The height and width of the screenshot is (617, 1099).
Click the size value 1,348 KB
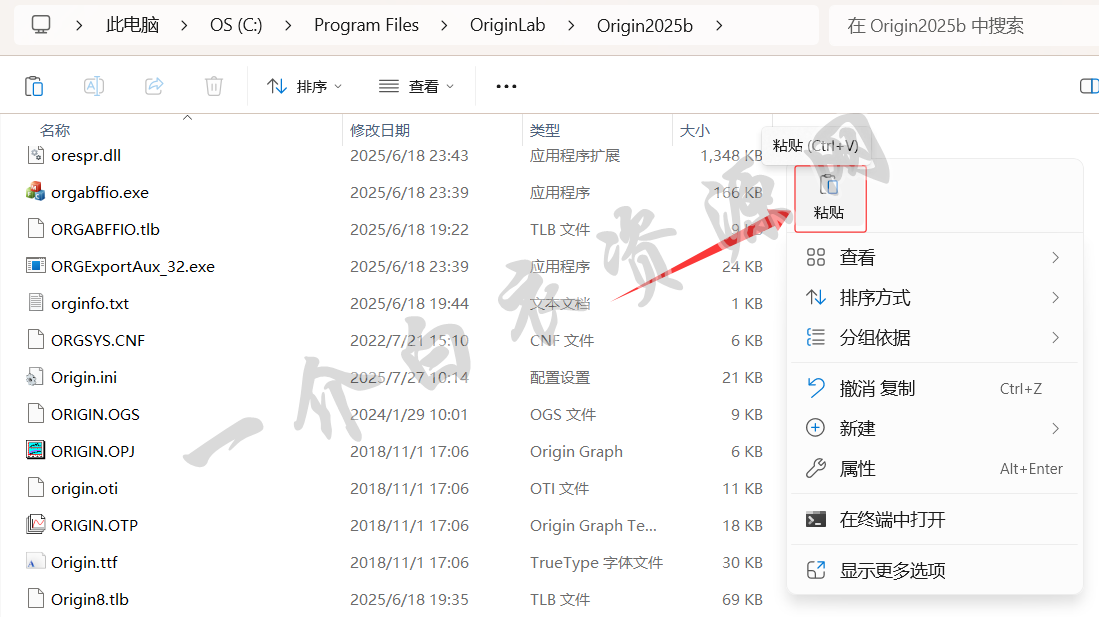pos(731,155)
